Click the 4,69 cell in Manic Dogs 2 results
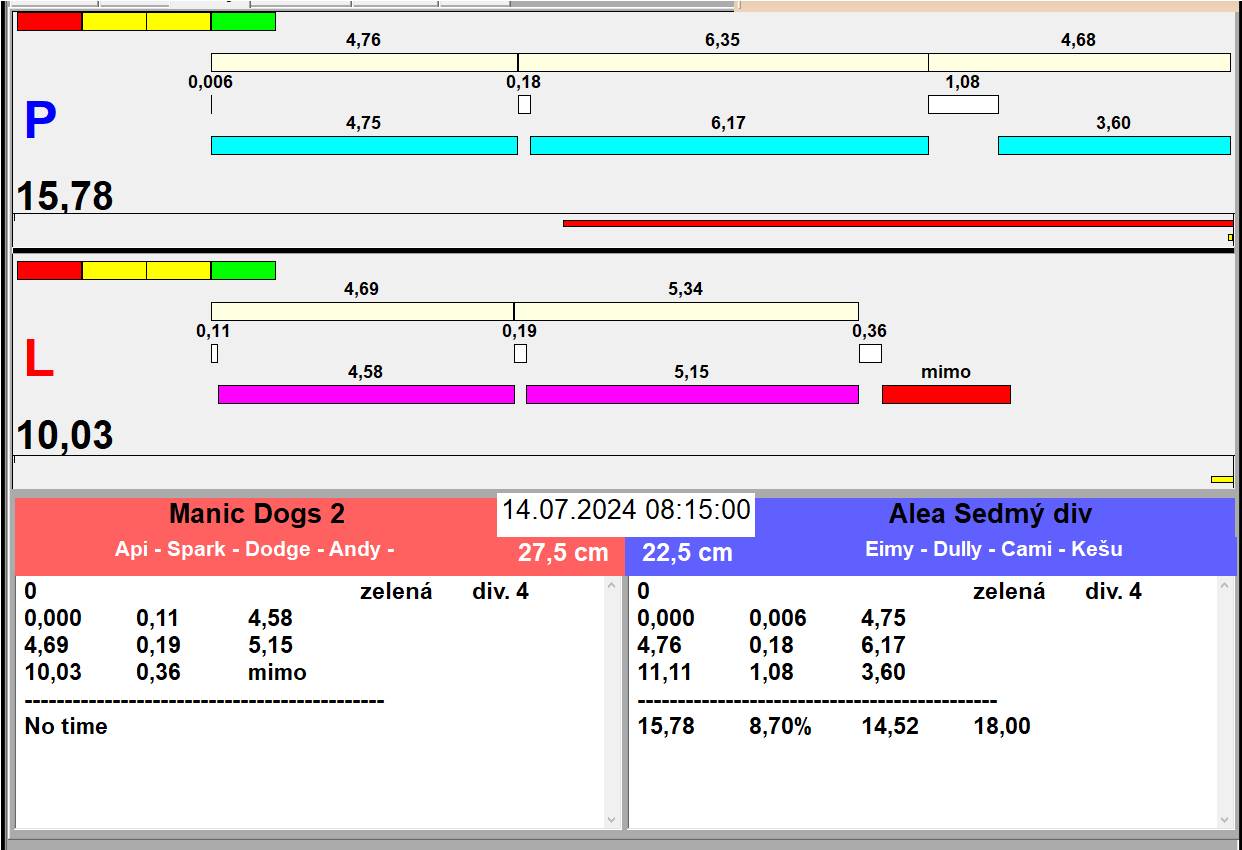 tap(47, 646)
